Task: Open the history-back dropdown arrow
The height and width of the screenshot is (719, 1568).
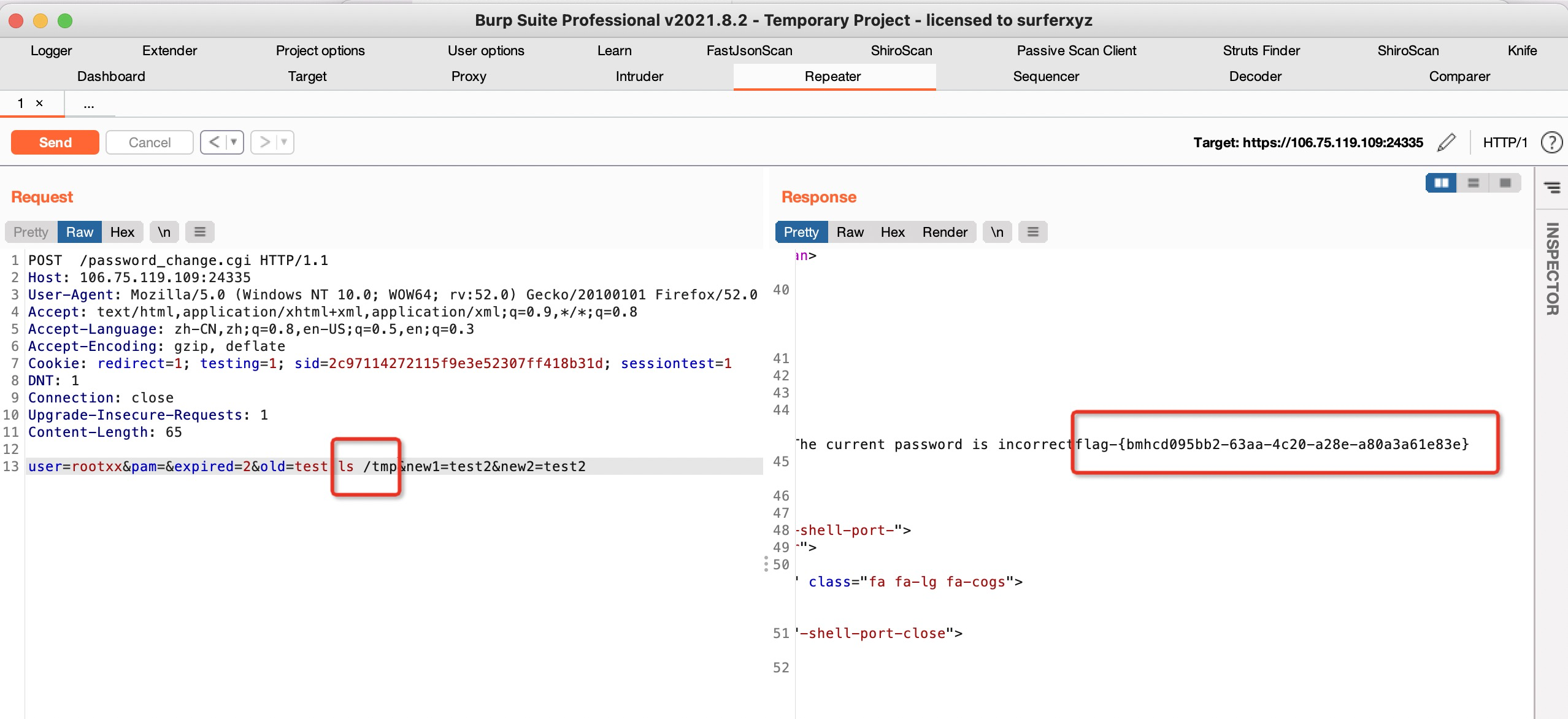Action: click(x=234, y=142)
